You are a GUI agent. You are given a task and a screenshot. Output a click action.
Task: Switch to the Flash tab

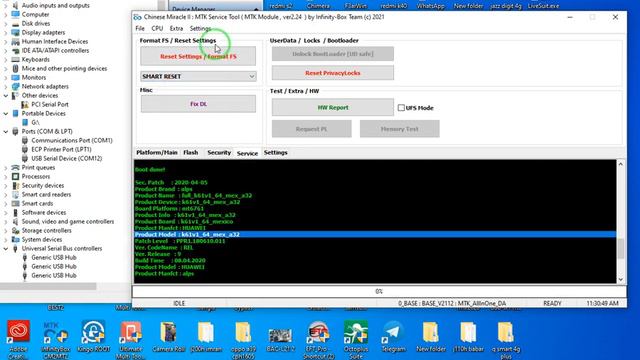[x=191, y=153]
